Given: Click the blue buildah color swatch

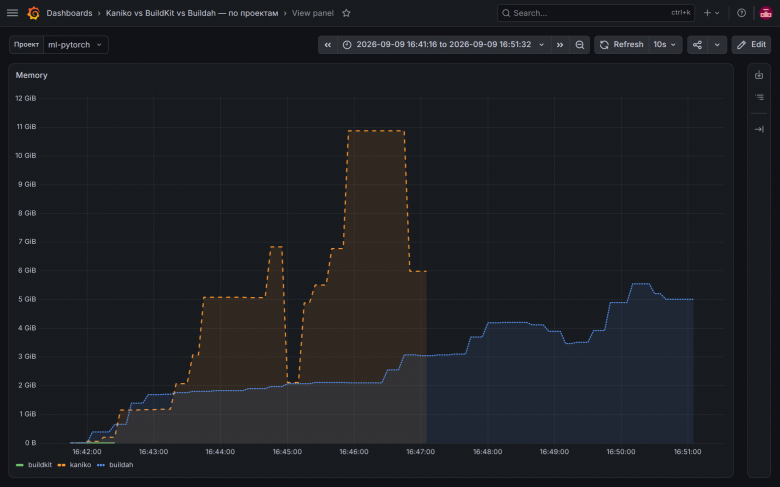Looking at the screenshot, I should tap(101, 465).
